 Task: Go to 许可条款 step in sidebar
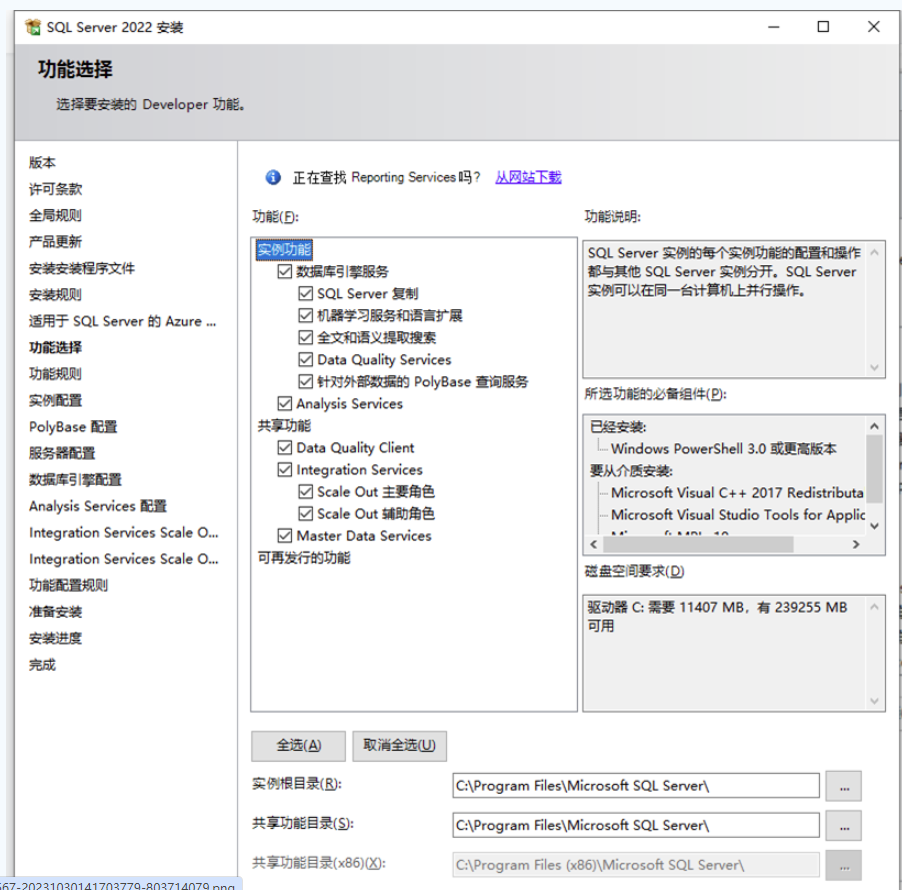[x=56, y=189]
